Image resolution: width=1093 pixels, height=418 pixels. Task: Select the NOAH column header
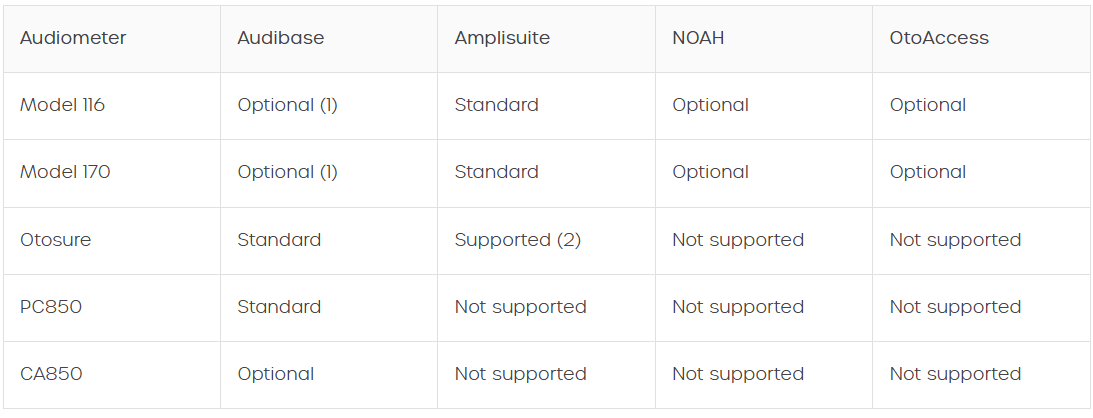[698, 38]
